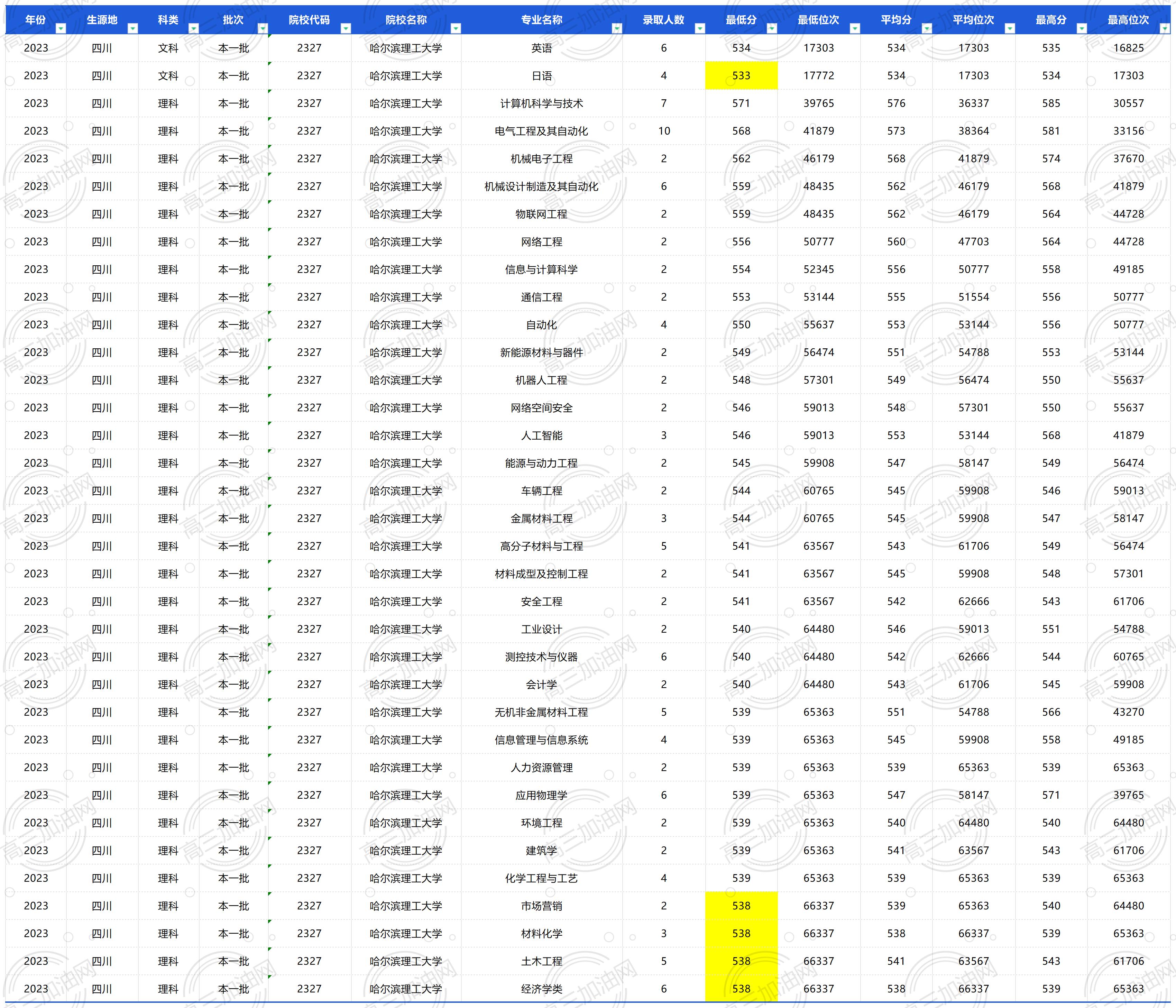Select the 新能源材料与器件 major cell
This screenshot has height=1008, width=1176.
(542, 352)
